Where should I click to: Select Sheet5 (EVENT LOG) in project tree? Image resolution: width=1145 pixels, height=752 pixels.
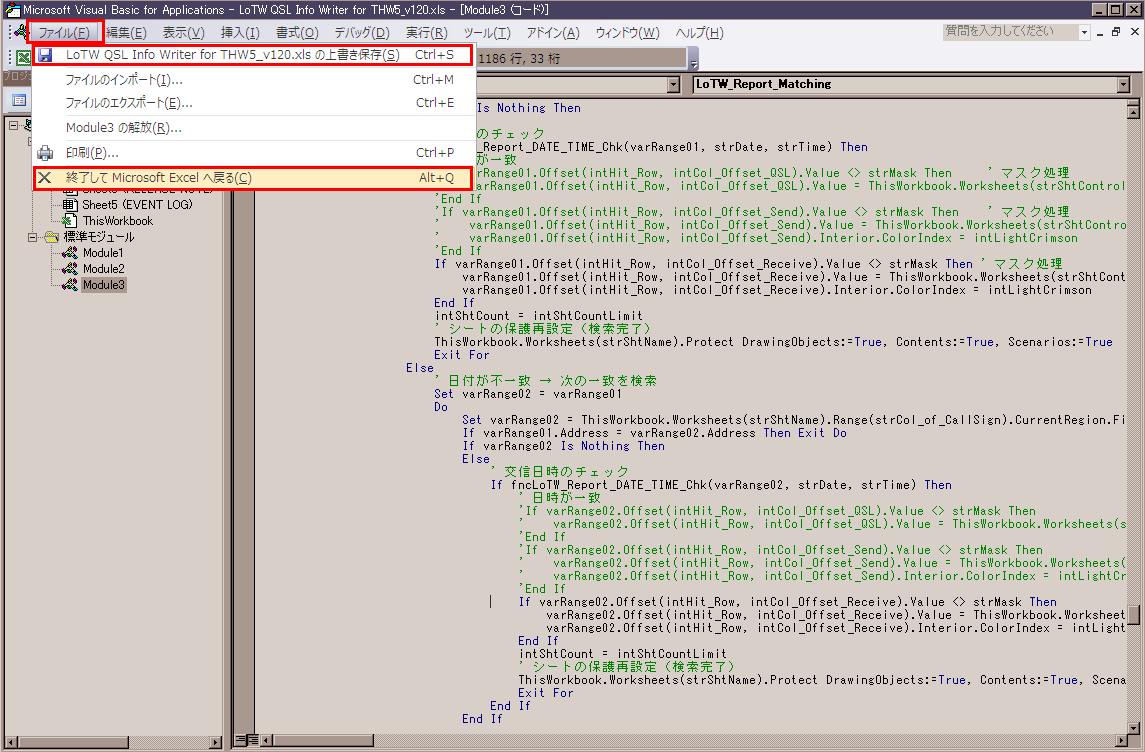point(137,204)
